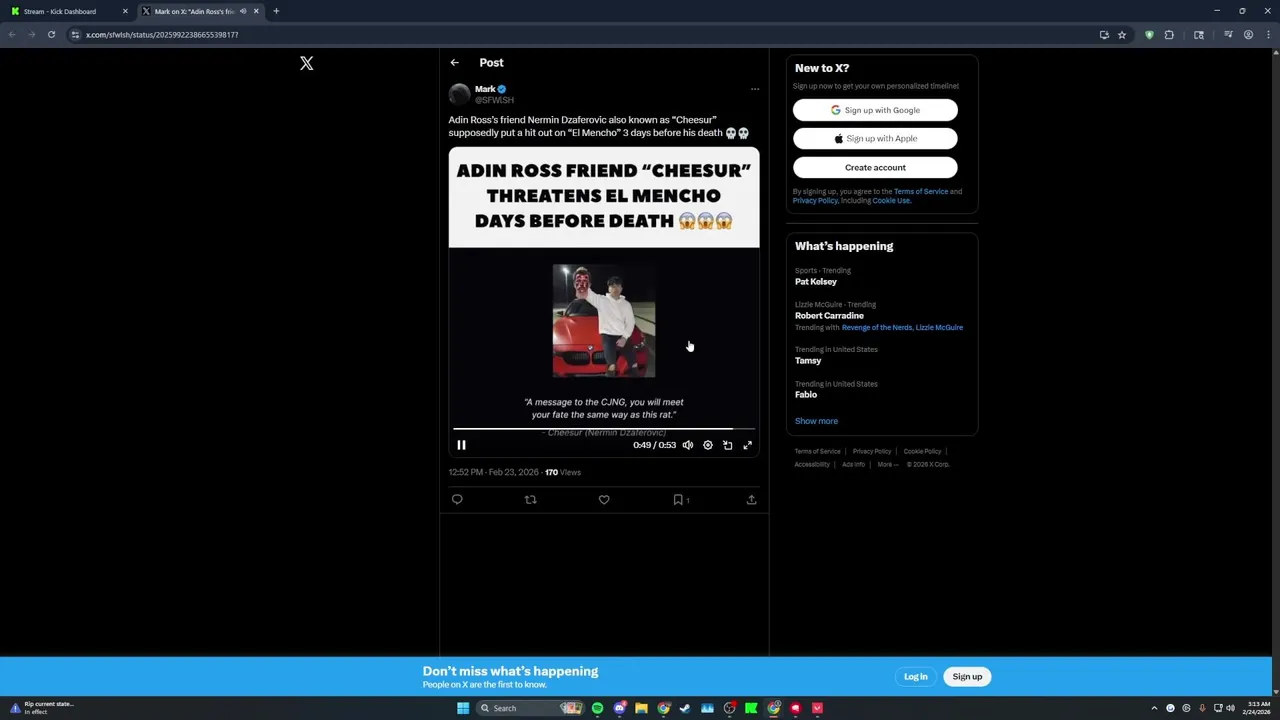Close the Kick Dashboard tab

tap(125, 11)
